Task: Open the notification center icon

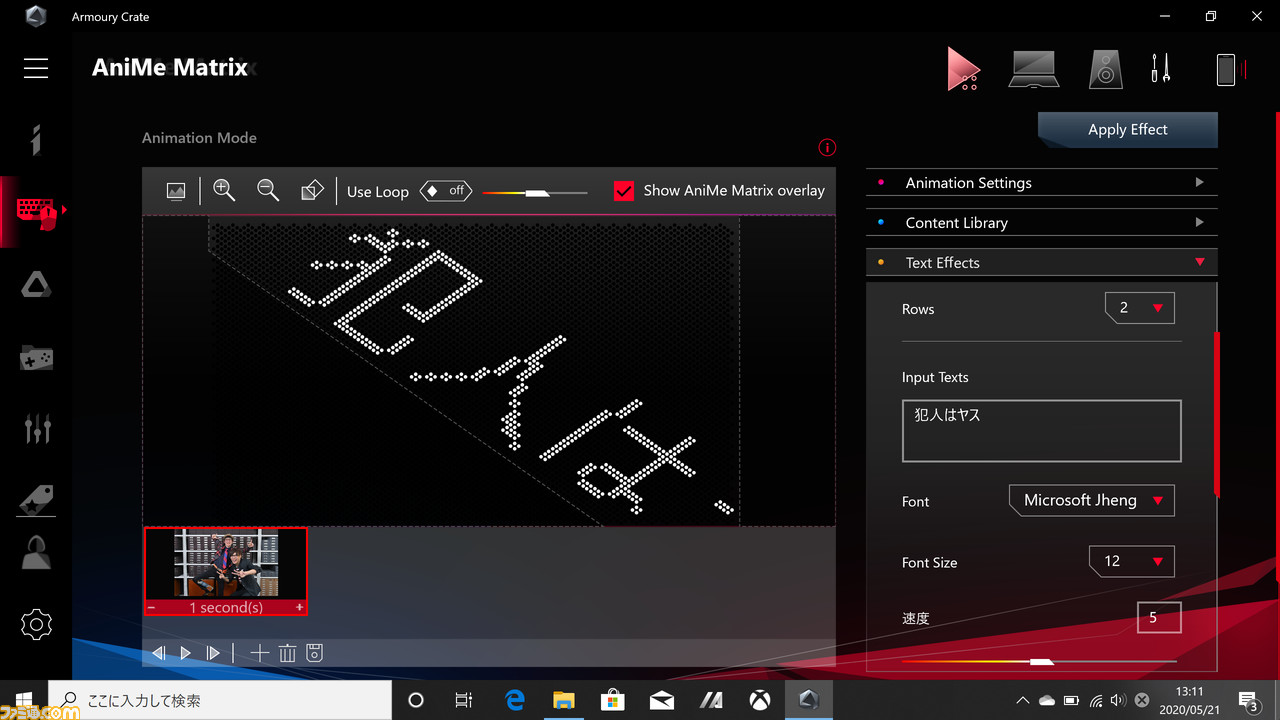Action: pyautogui.click(x=1249, y=701)
